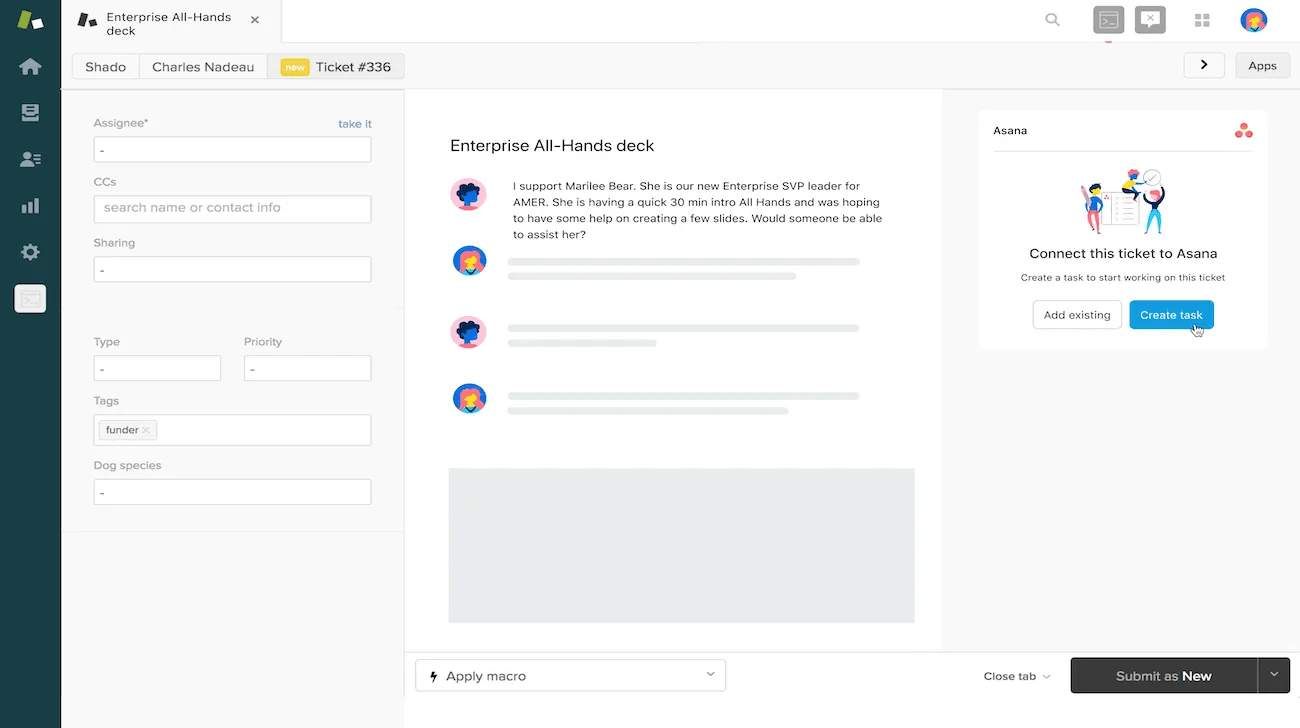
Task: Open Admin settings via the gear icon
Action: (29, 252)
